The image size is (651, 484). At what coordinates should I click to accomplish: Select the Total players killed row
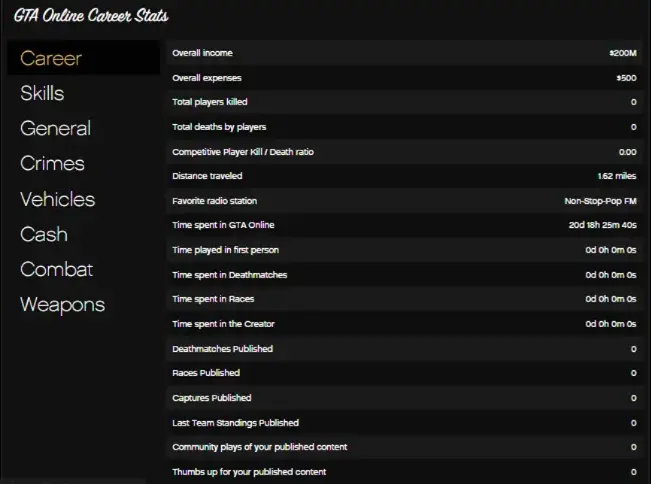404,102
